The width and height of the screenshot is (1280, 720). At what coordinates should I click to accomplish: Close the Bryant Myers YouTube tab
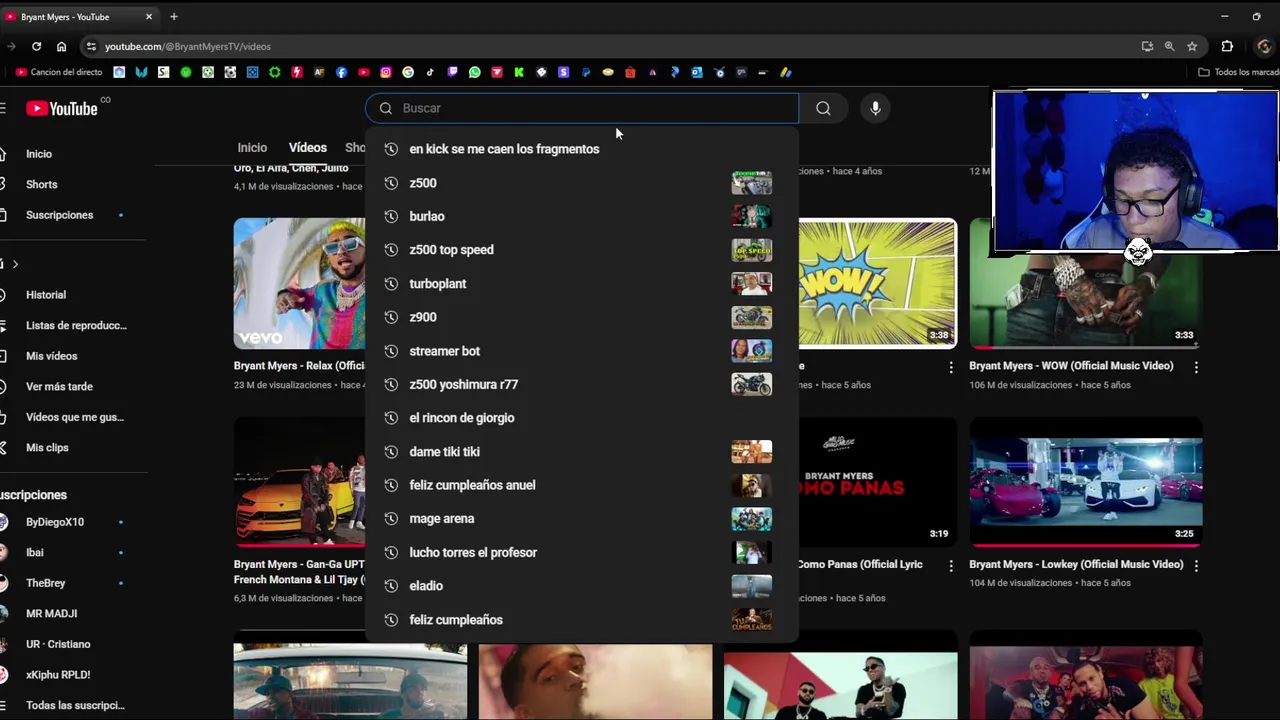pyautogui.click(x=149, y=17)
